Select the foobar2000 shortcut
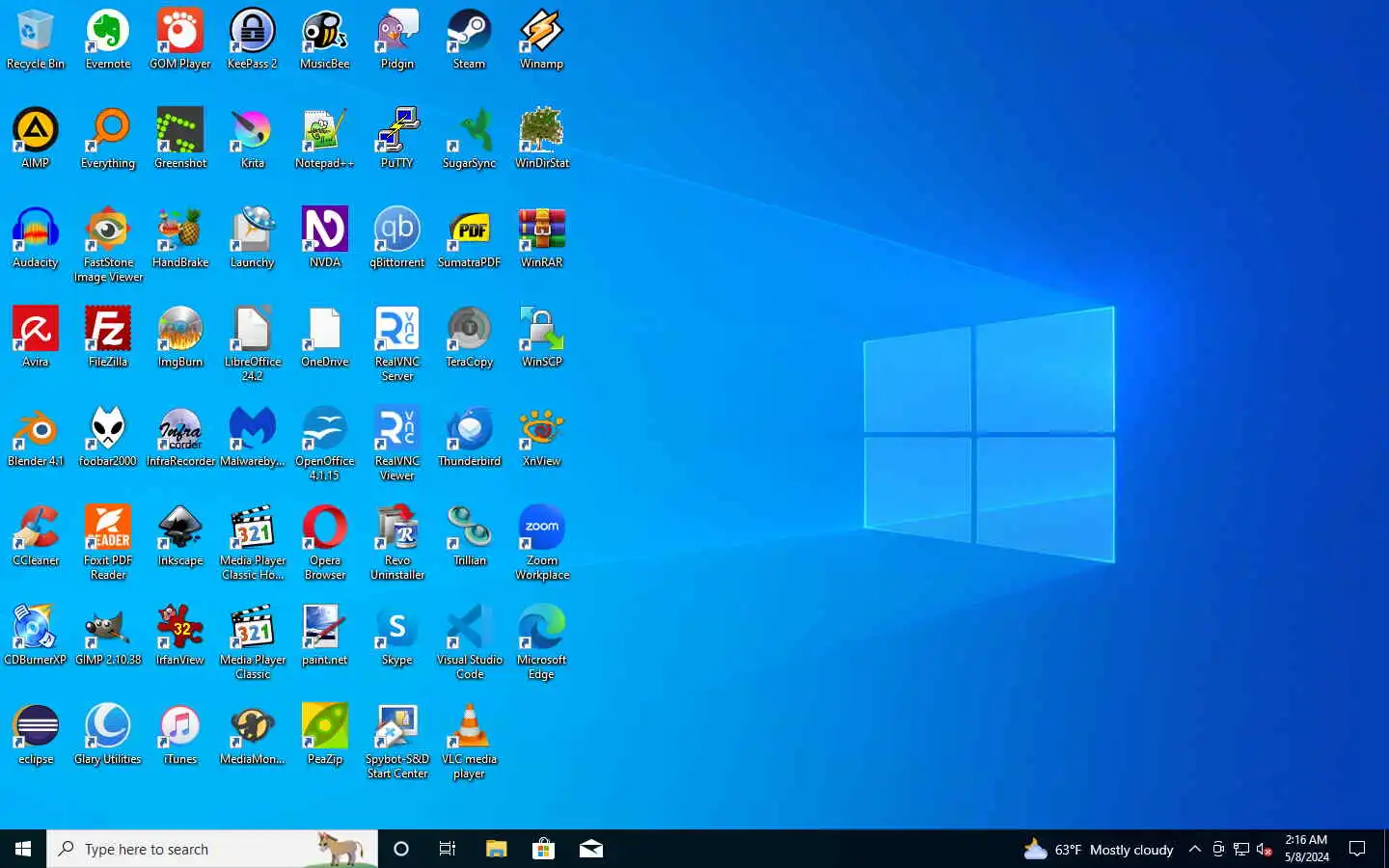The height and width of the screenshot is (868, 1389). coord(108,437)
